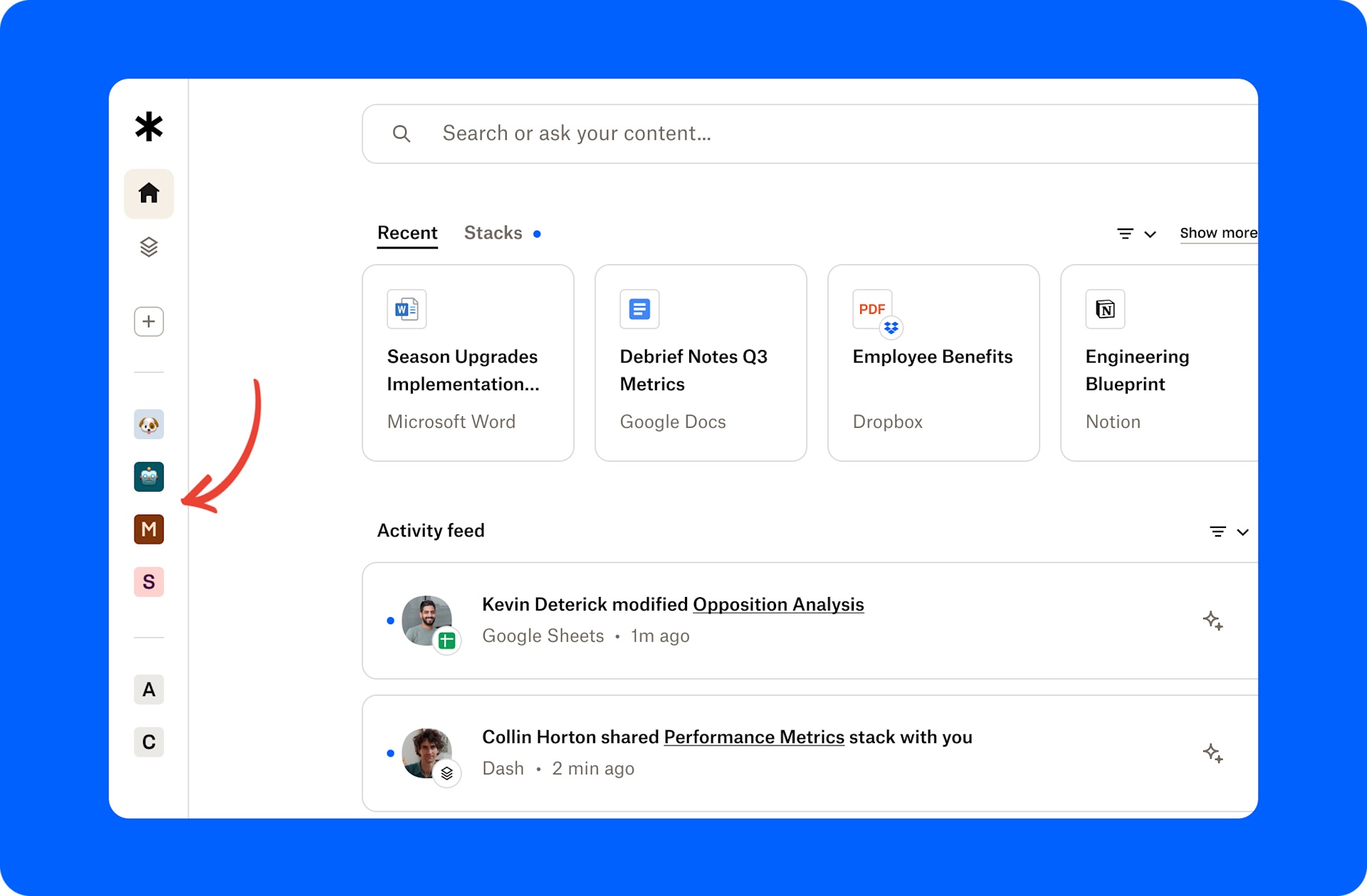
Task: Open the dog emoji stack
Action: [x=148, y=424]
